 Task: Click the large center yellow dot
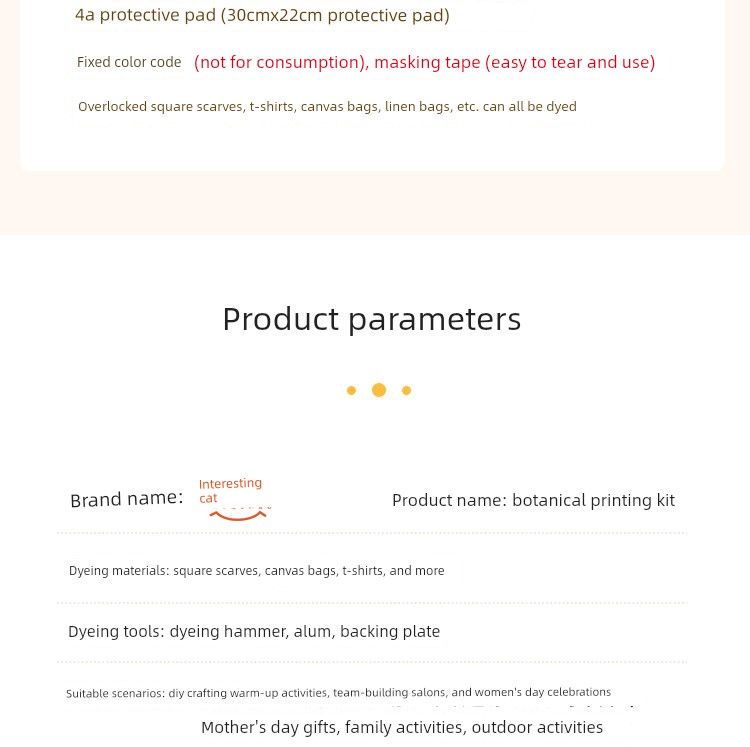coord(379,390)
